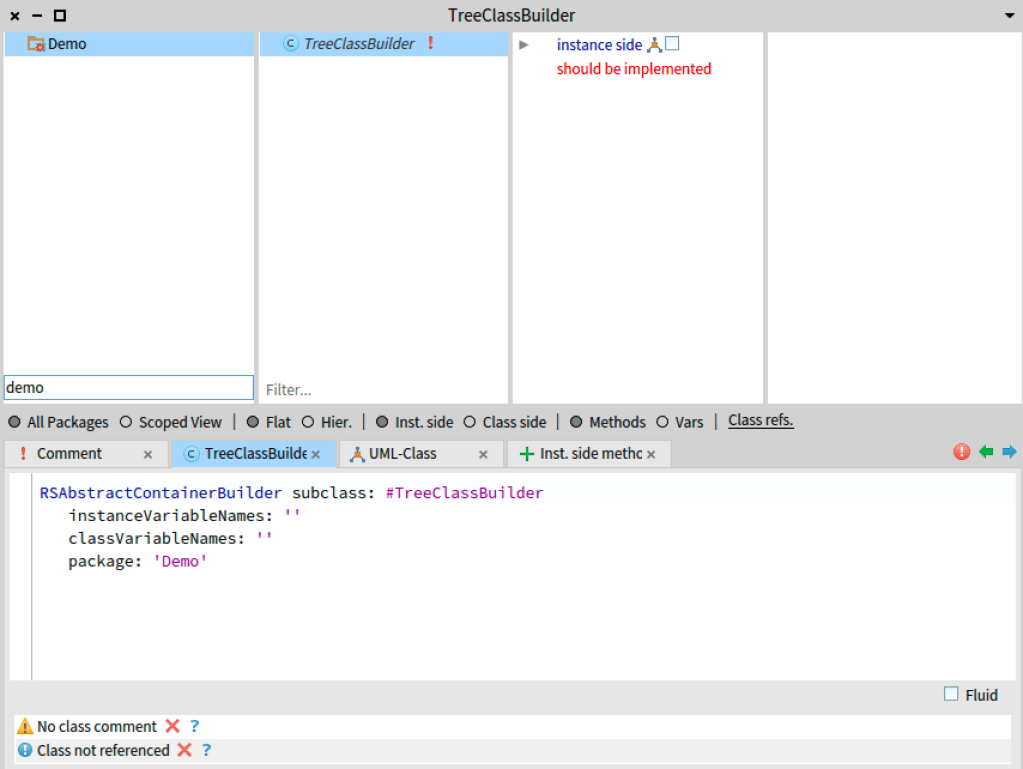Select the Demo package in the package list
The height and width of the screenshot is (769, 1023).
[67, 44]
